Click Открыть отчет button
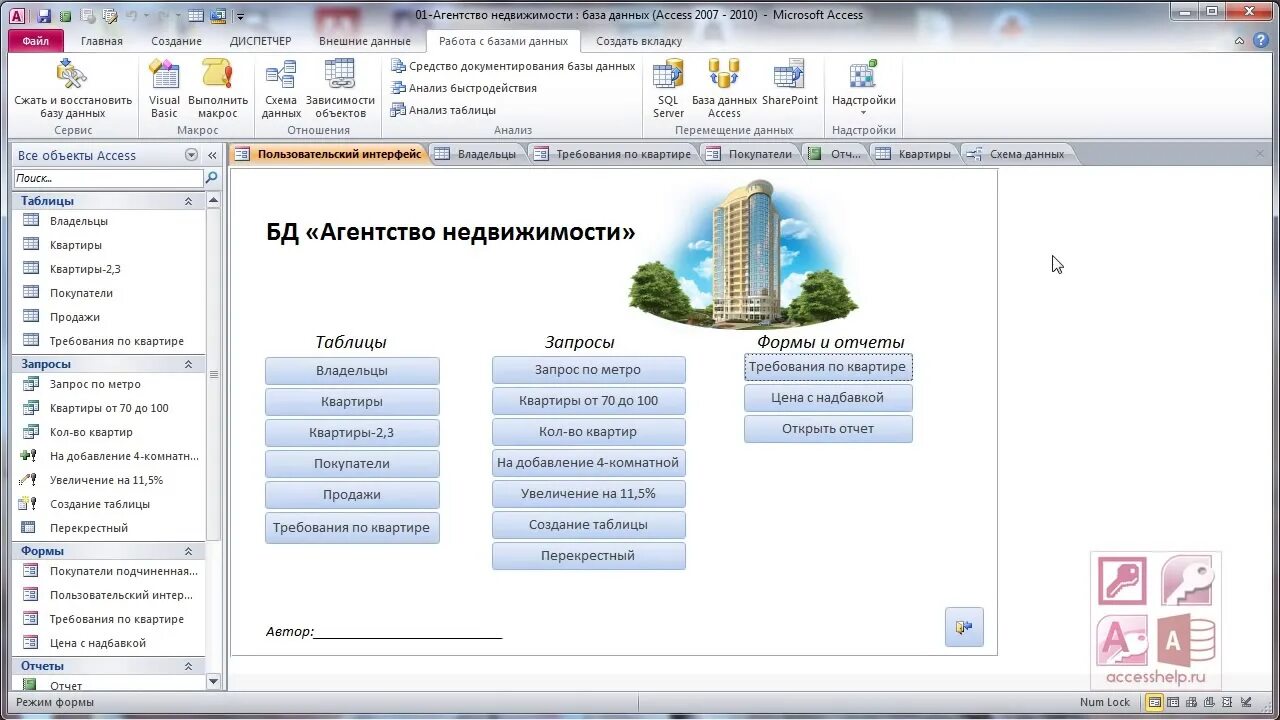Viewport: 1280px width, 720px height. (828, 429)
